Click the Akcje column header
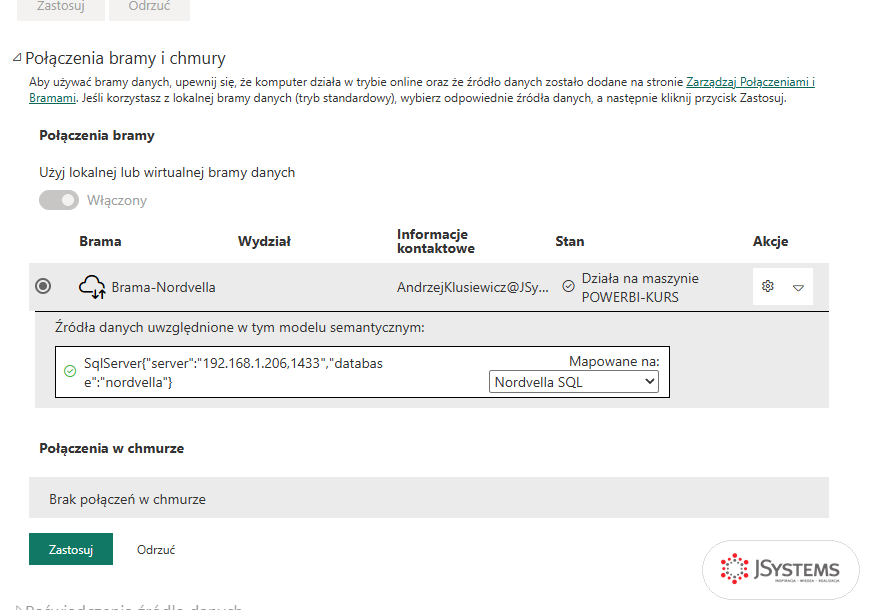This screenshot has height=610, width=870. [x=771, y=241]
